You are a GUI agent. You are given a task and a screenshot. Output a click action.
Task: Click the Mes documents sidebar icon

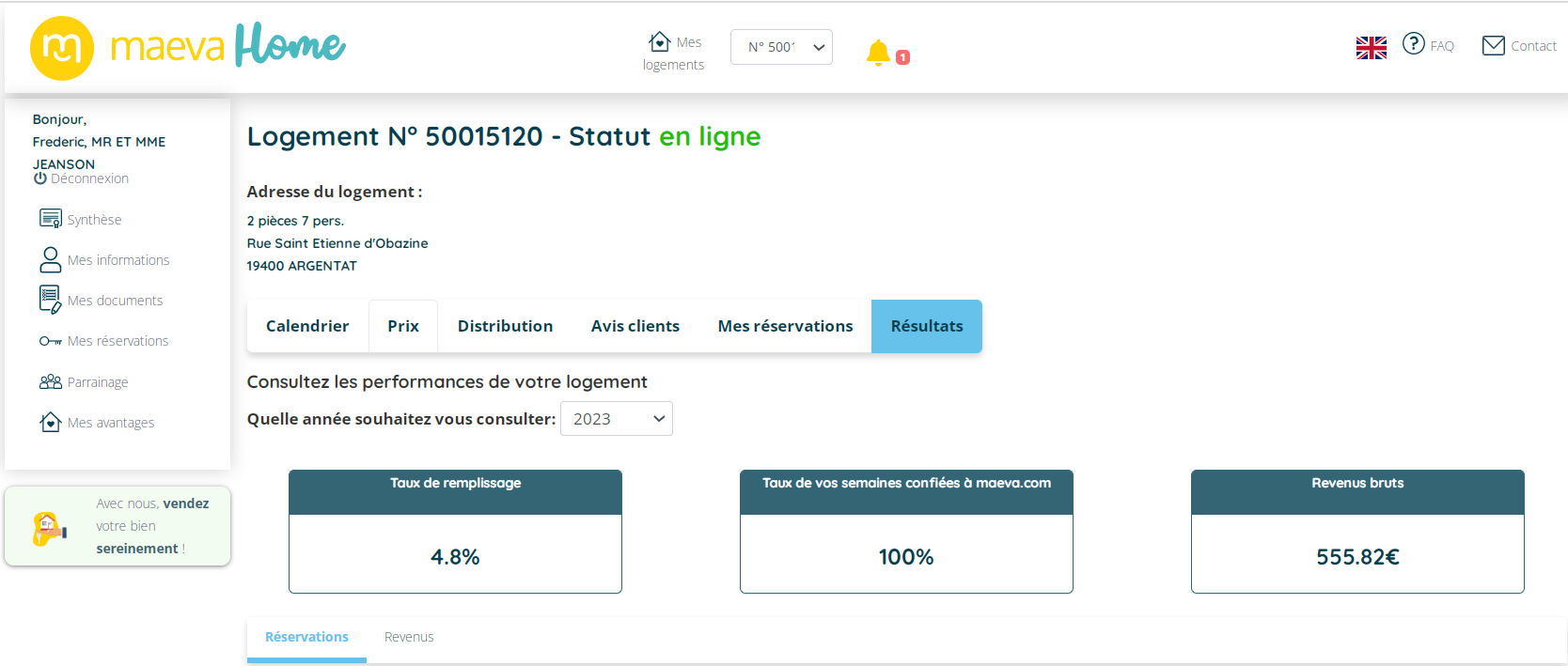click(x=50, y=300)
